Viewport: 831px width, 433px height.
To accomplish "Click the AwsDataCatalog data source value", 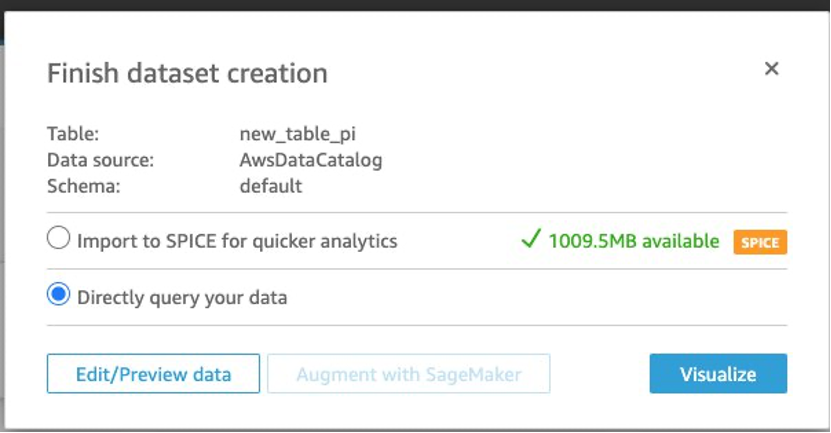I will point(310,160).
